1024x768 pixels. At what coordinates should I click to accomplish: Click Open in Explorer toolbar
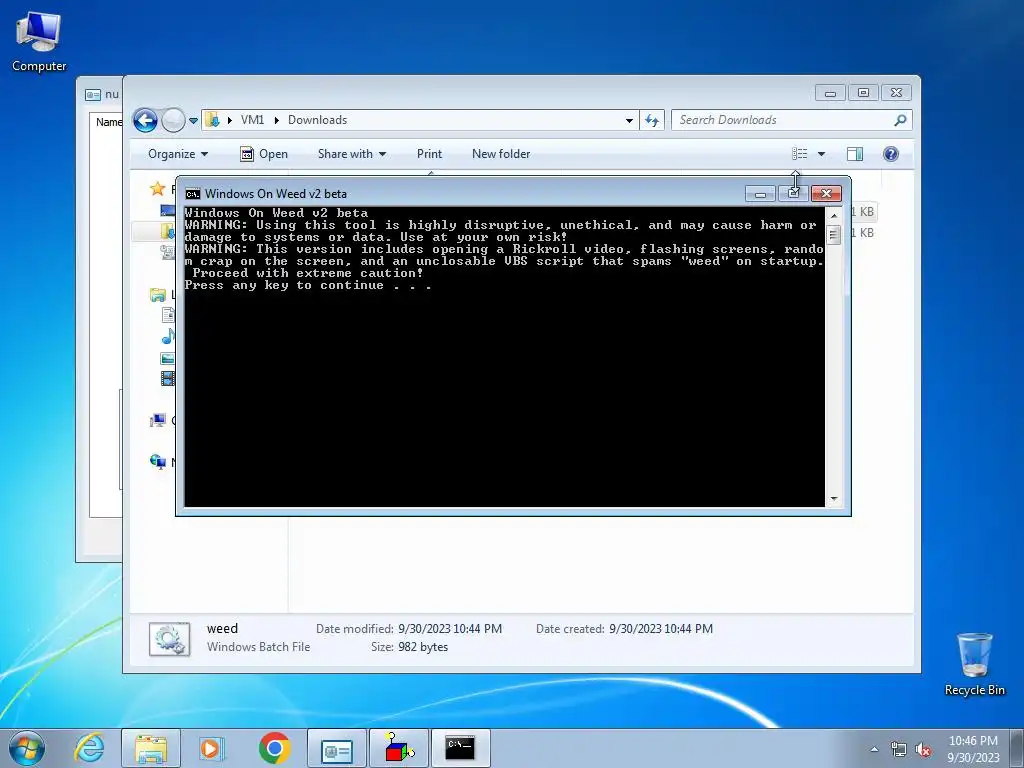pos(264,154)
